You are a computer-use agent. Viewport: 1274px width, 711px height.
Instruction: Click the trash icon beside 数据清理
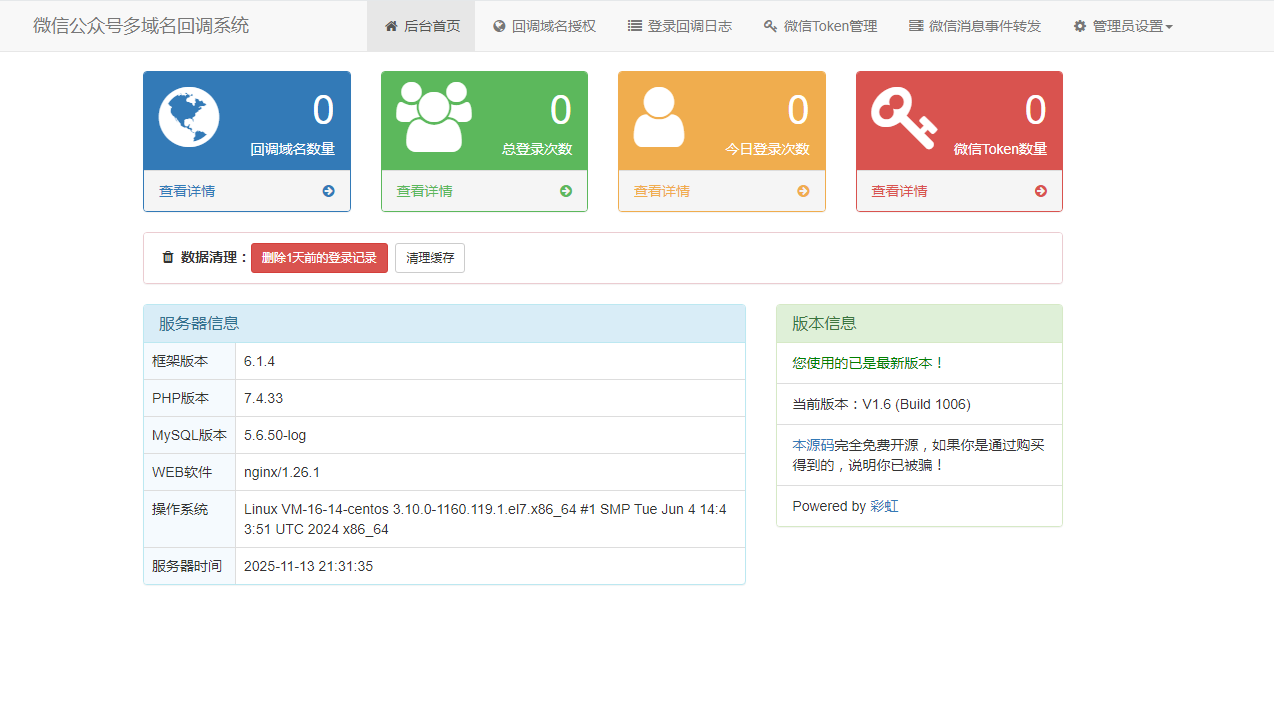click(x=168, y=258)
